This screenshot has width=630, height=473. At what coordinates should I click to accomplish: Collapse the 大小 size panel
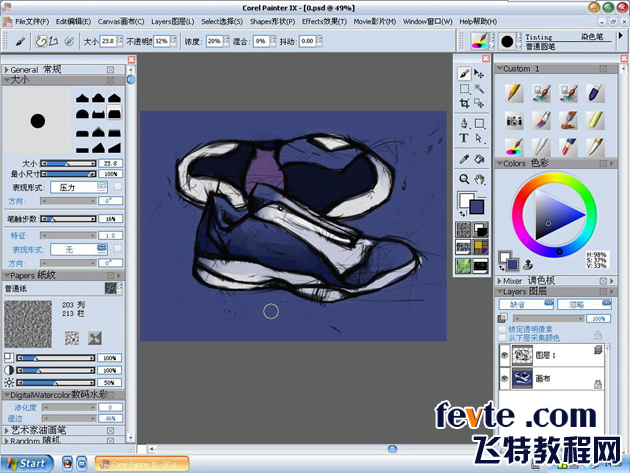click(6, 80)
